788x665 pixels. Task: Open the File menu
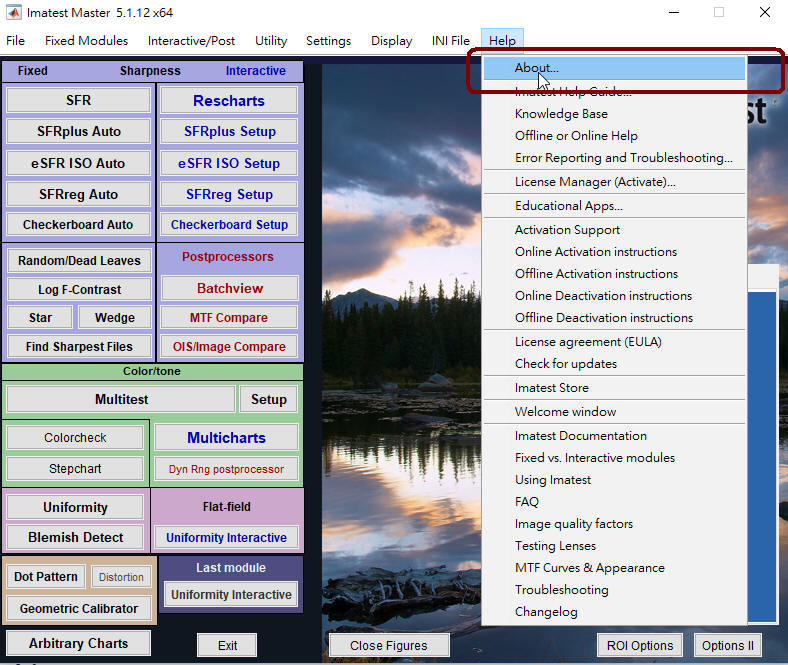(15, 41)
